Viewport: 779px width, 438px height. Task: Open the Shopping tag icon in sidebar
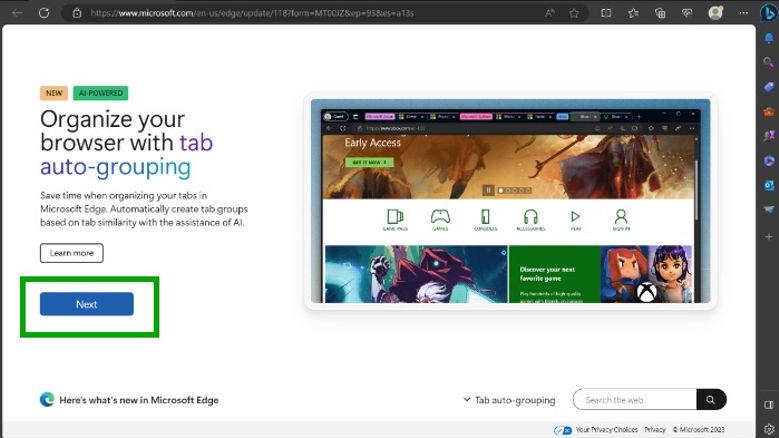[769, 87]
